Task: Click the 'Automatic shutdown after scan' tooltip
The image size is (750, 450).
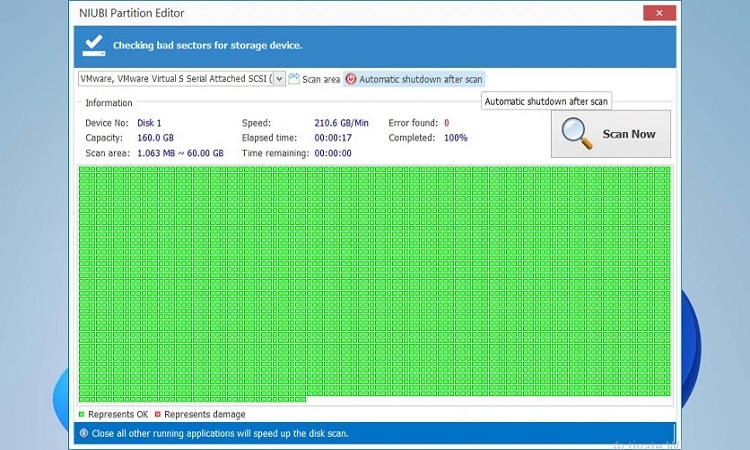Action: coord(546,101)
